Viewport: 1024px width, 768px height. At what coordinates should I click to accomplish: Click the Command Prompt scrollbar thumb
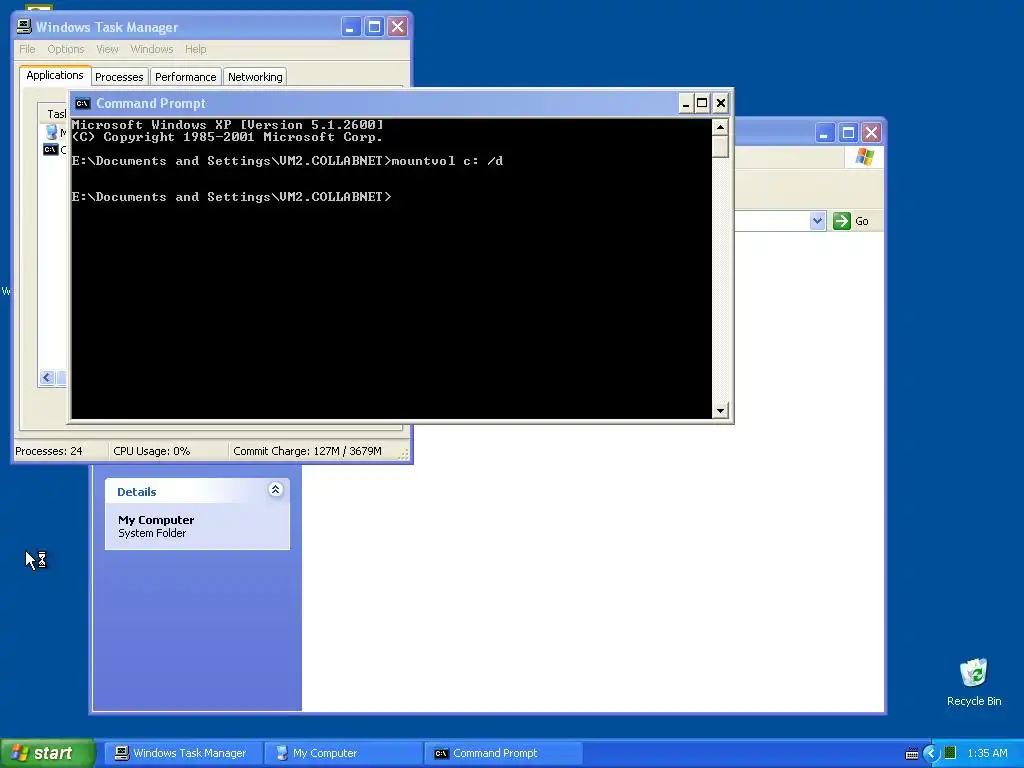pyautogui.click(x=720, y=146)
